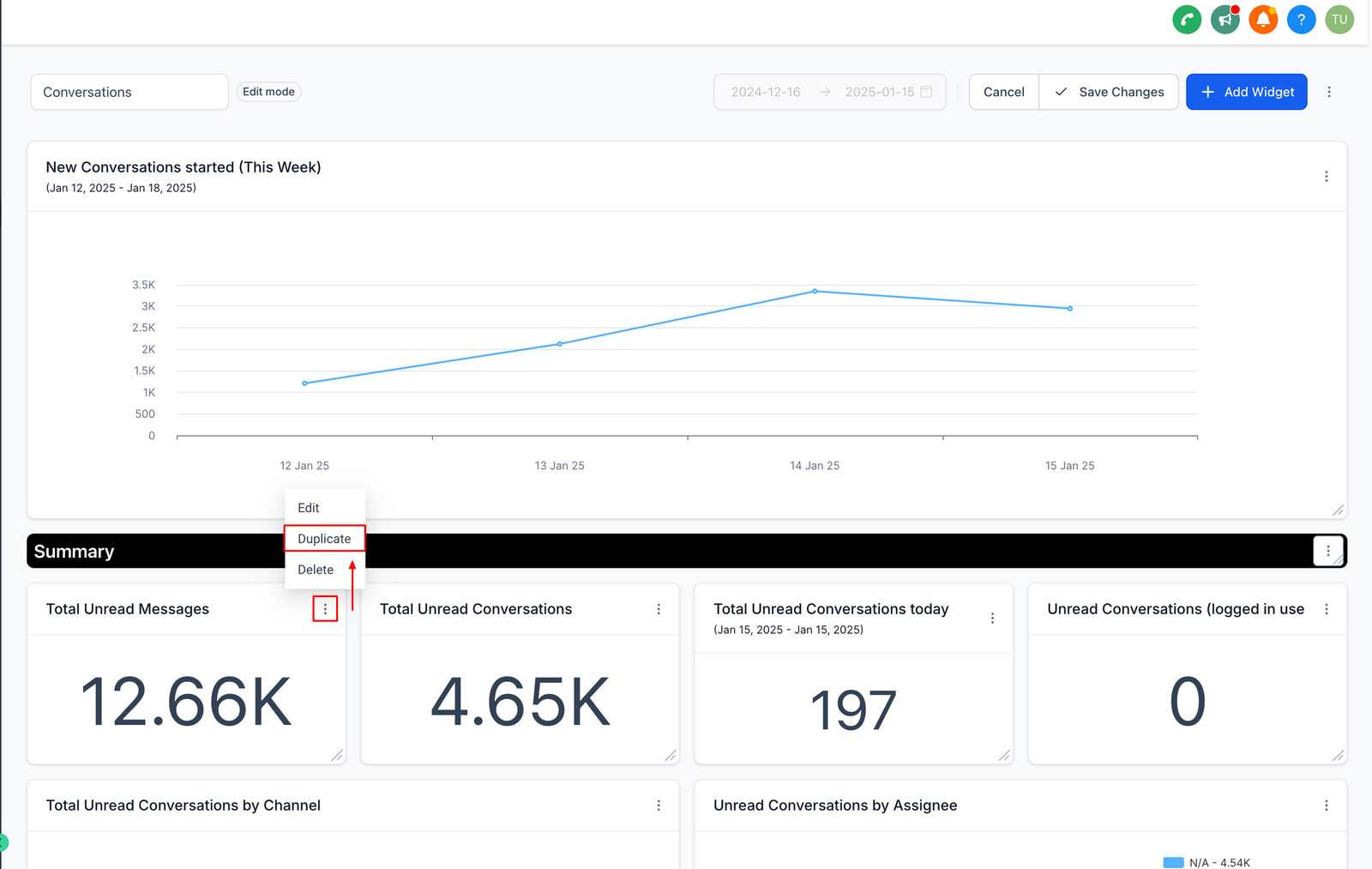Open the orange notifications bell
The image size is (1372, 869).
[x=1263, y=20]
